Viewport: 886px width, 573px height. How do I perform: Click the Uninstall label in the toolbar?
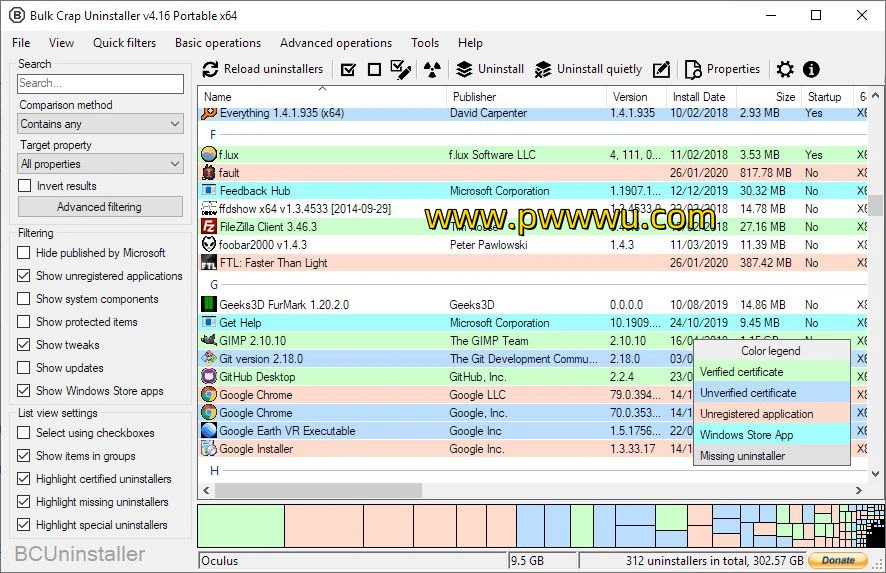(x=501, y=69)
